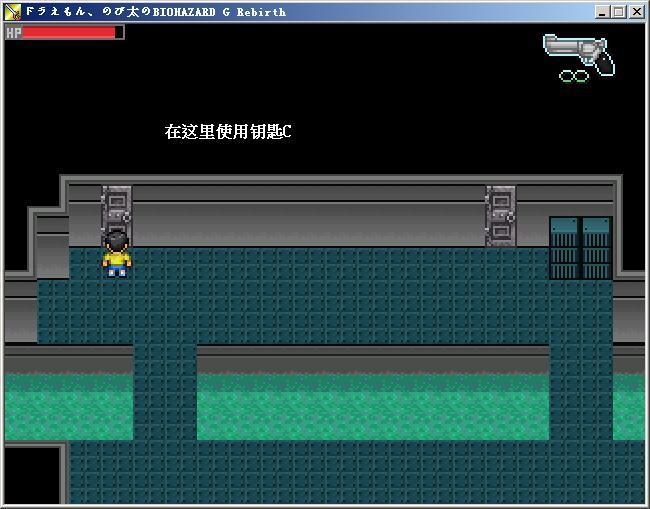Click the window title BIOHAZARD G Rebirth

(156, 12)
